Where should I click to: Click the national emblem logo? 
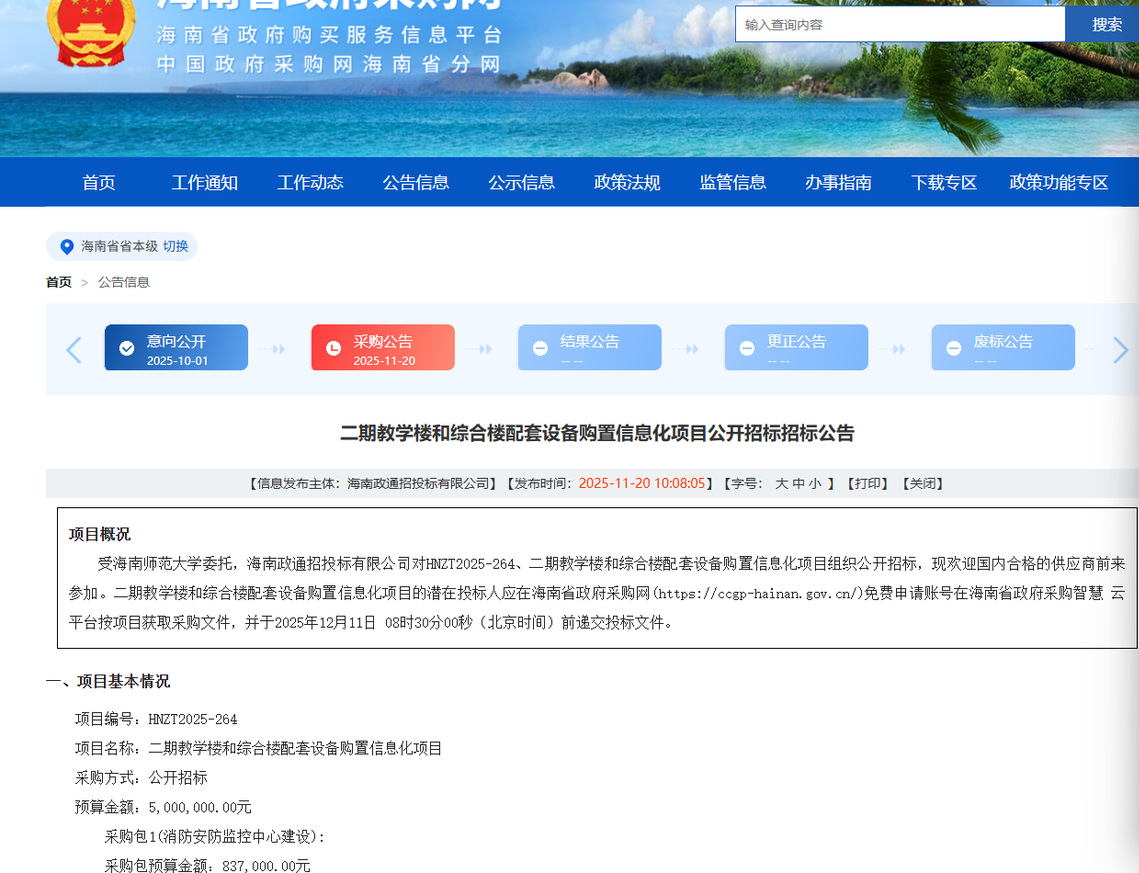coord(91,32)
